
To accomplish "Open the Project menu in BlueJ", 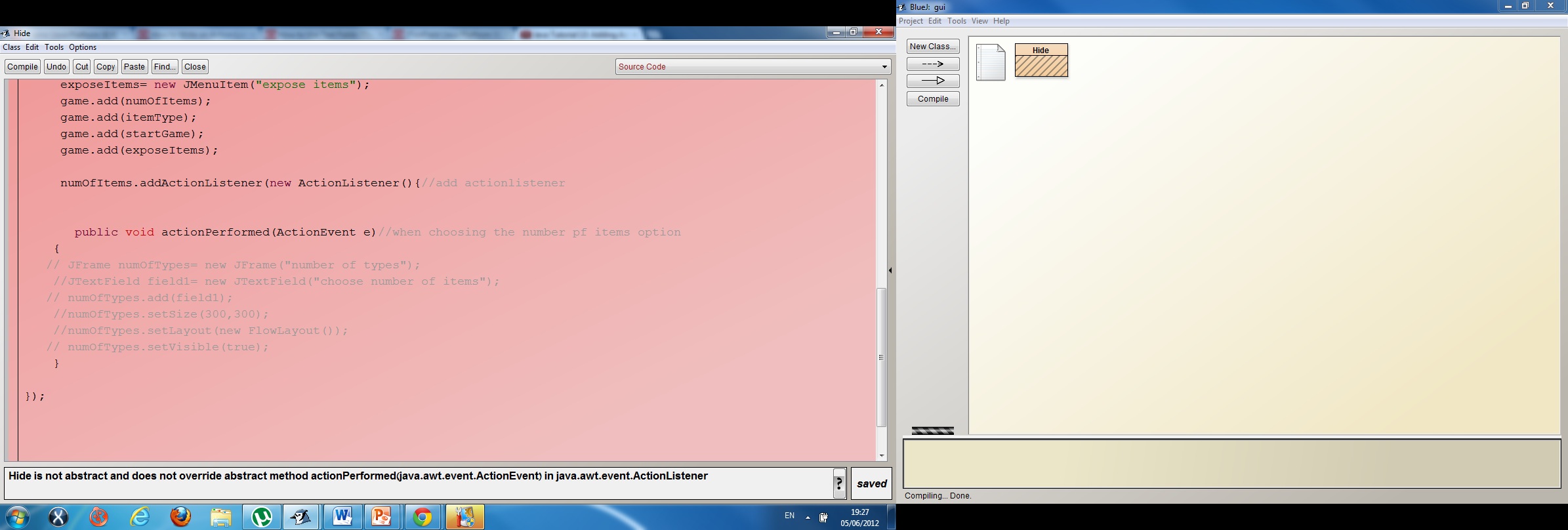I will (911, 21).
